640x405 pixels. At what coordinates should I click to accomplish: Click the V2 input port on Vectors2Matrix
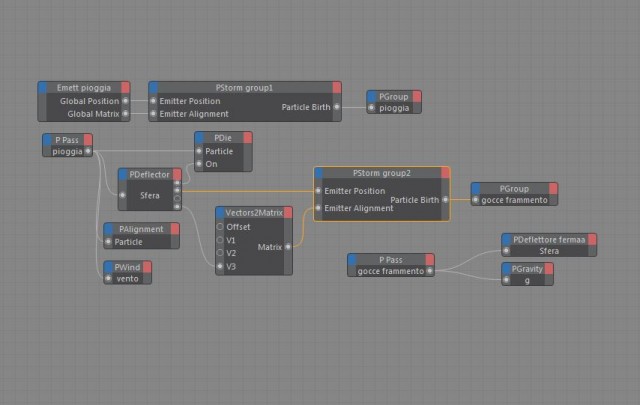[220, 253]
